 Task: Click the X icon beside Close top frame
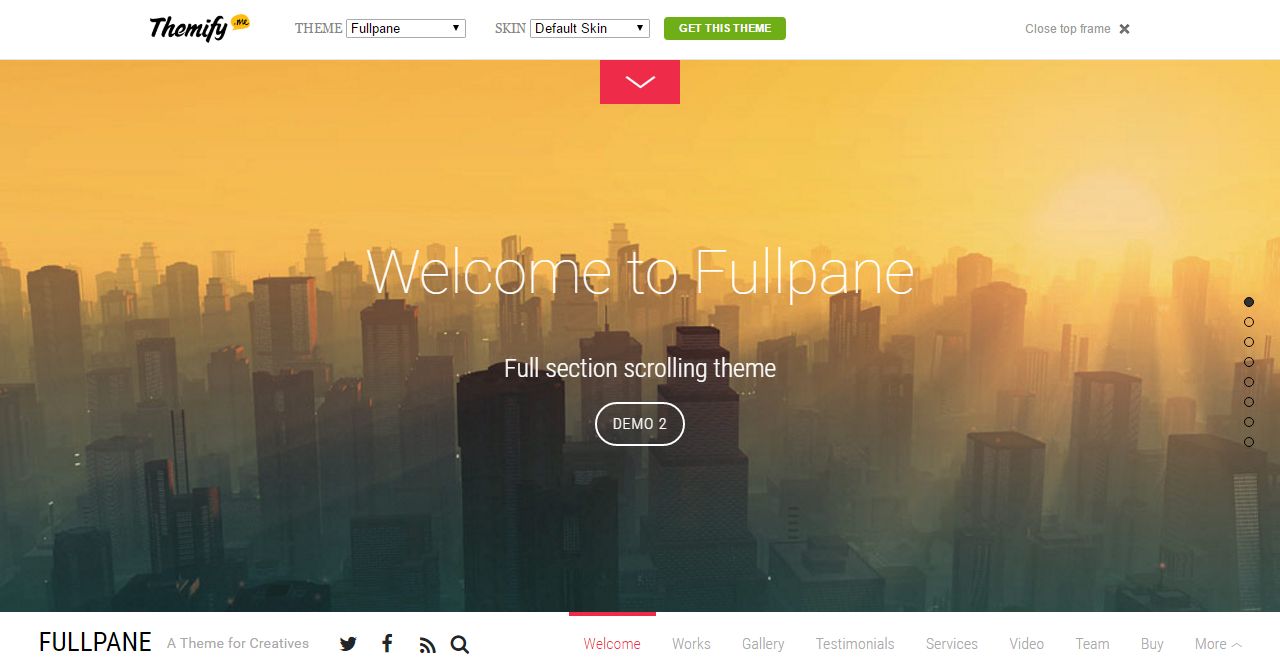(x=1124, y=29)
